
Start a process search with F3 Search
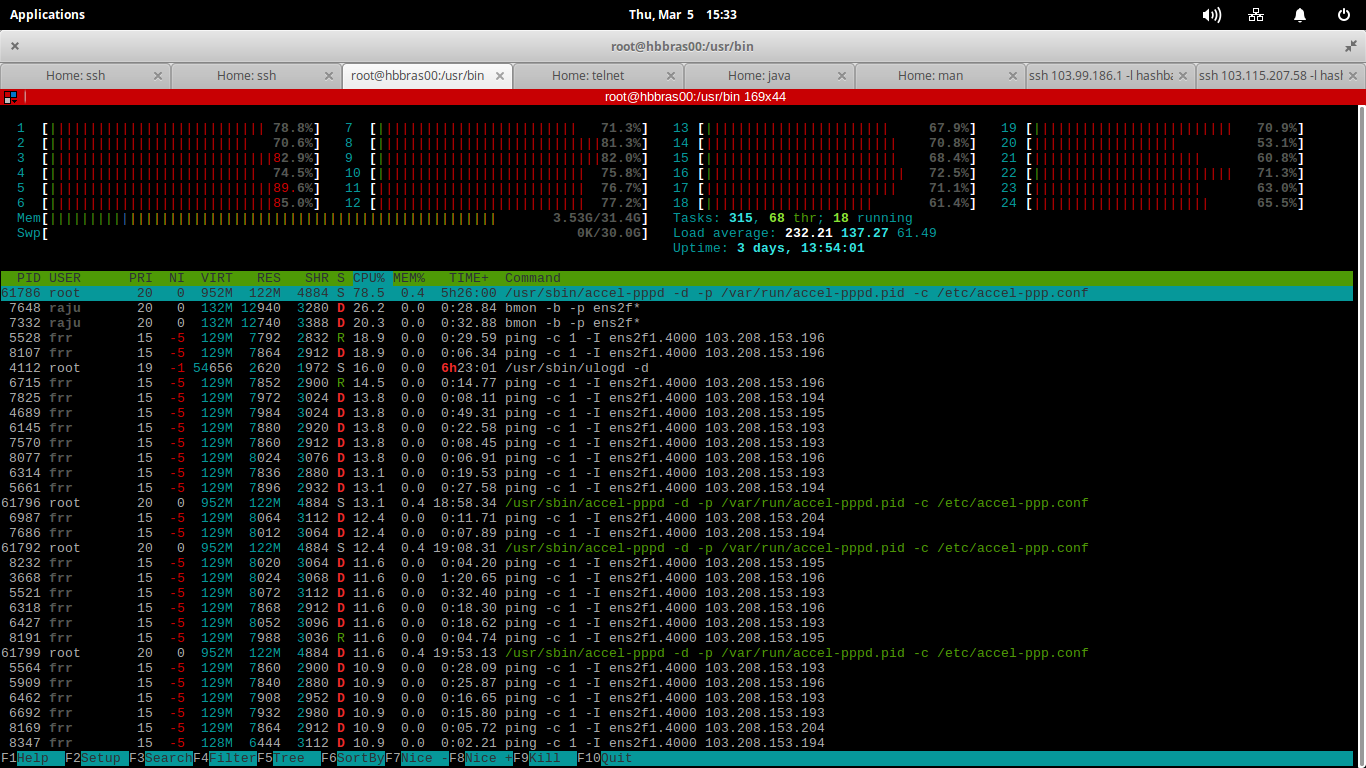pos(163,757)
